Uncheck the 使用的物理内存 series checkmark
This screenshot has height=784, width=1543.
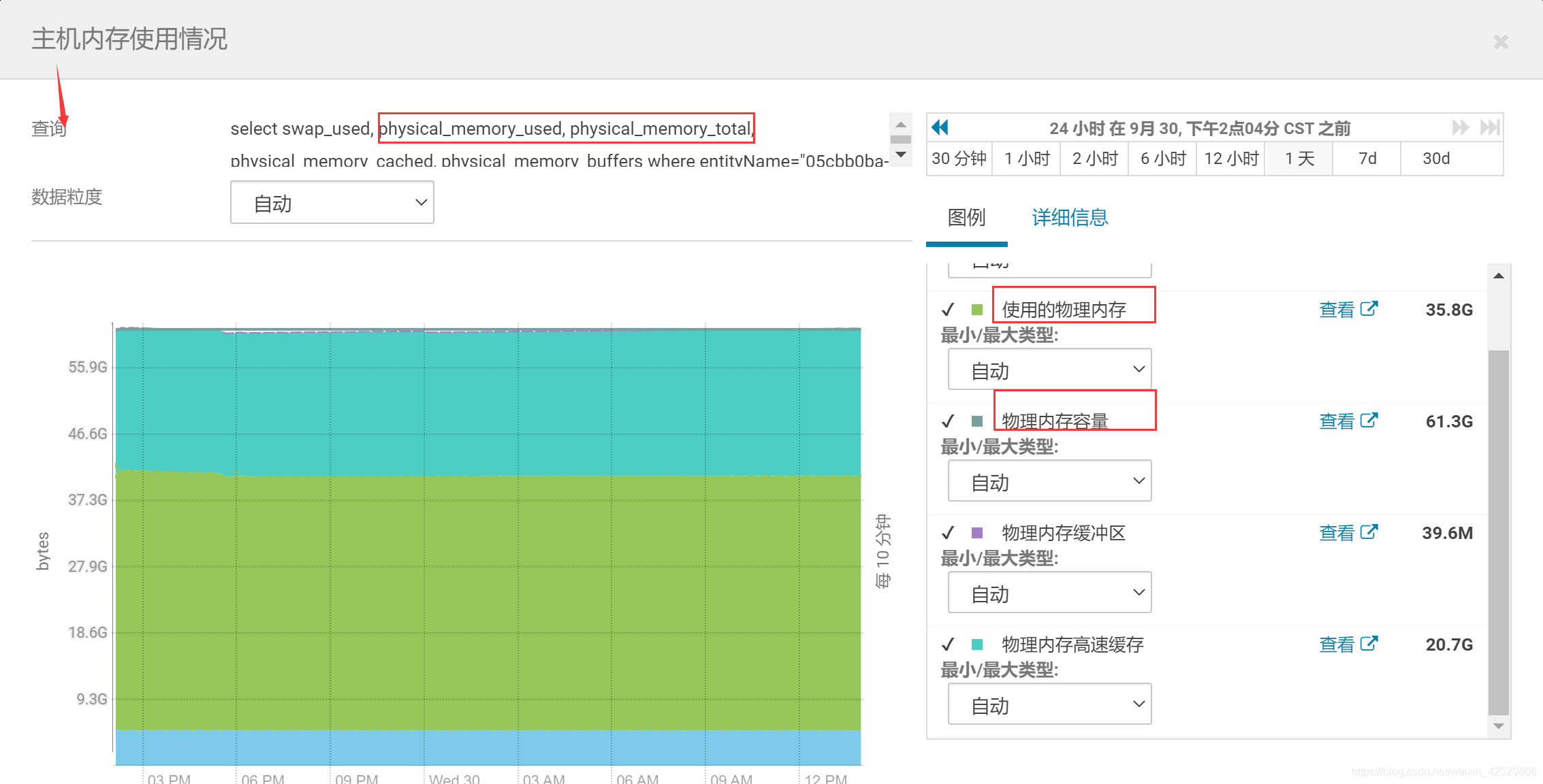pos(948,310)
